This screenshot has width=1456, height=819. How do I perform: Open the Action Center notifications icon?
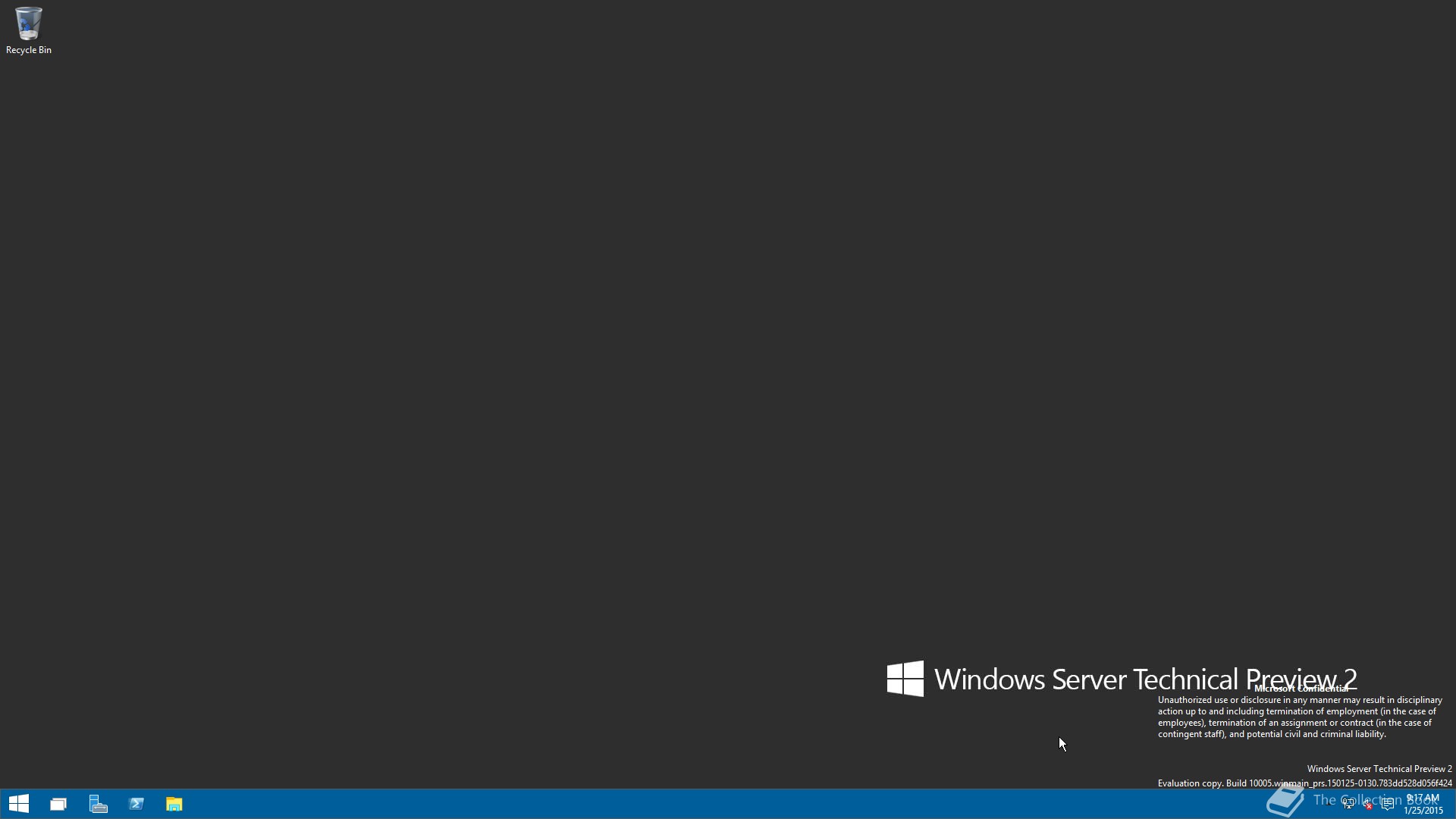pos(1388,804)
